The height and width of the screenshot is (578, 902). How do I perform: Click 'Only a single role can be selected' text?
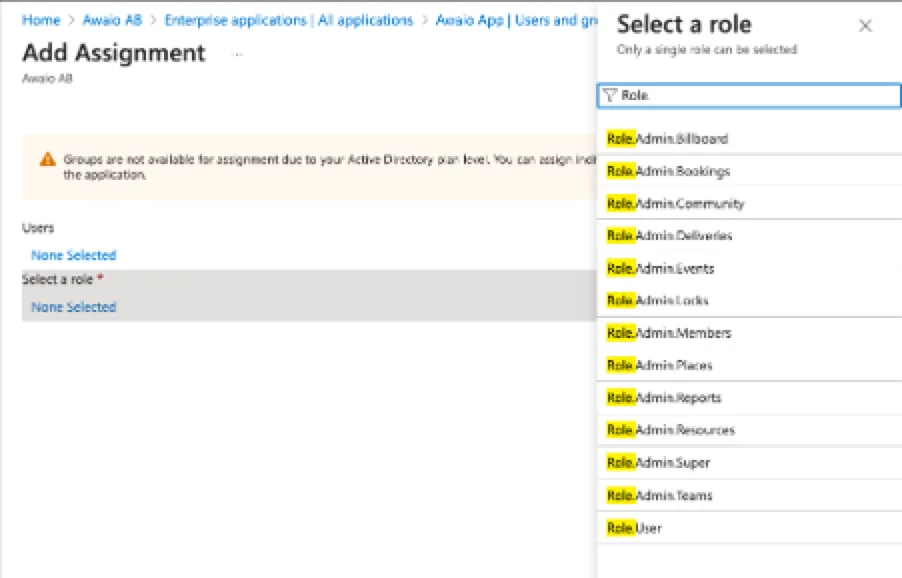click(x=707, y=49)
